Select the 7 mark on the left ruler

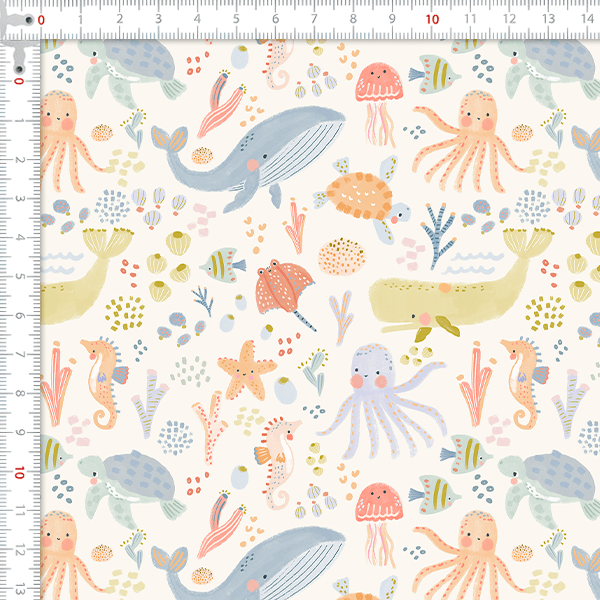pyautogui.click(x=20, y=355)
